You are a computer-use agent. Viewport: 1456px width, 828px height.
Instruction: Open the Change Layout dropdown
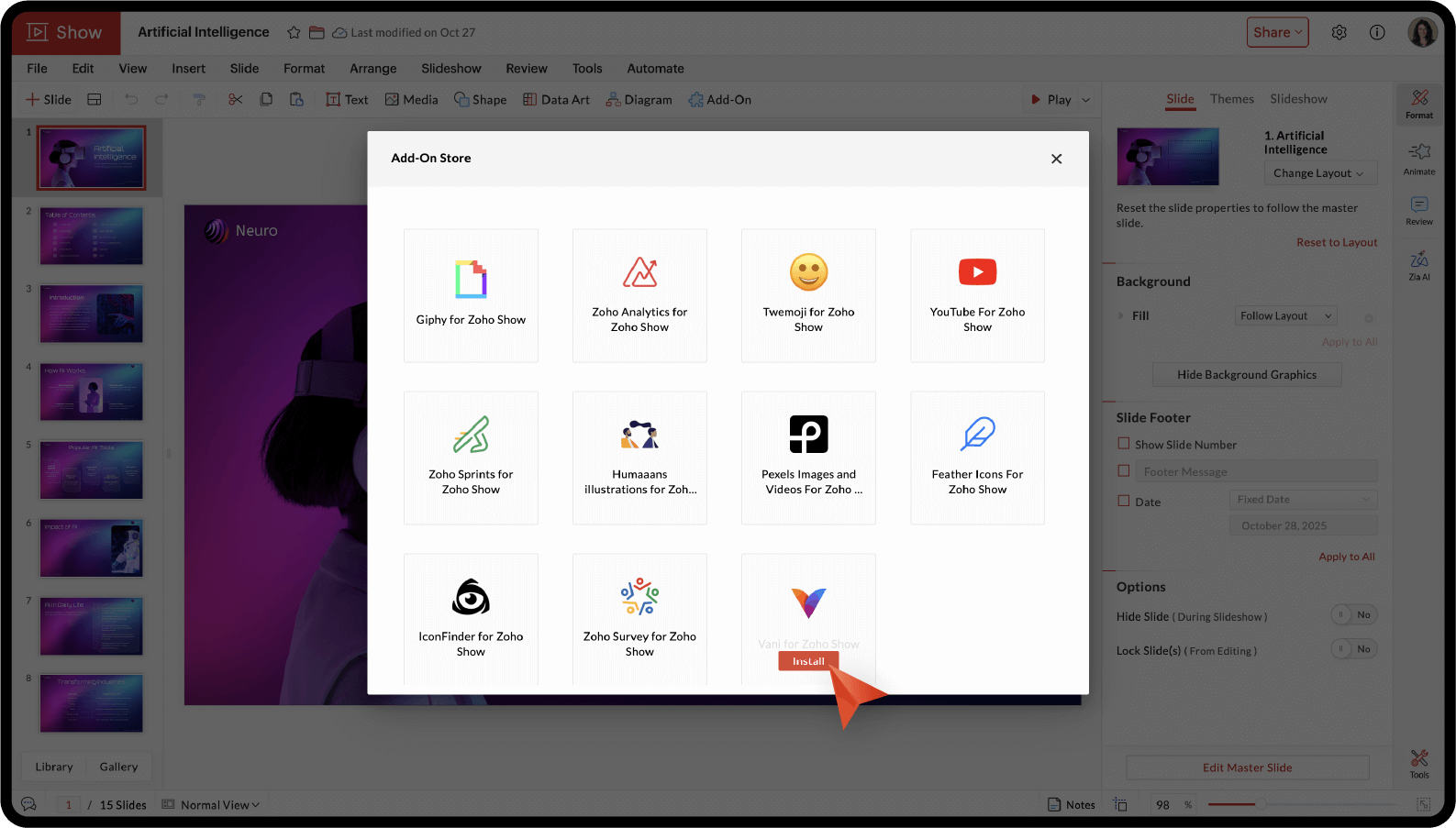pyautogui.click(x=1318, y=173)
